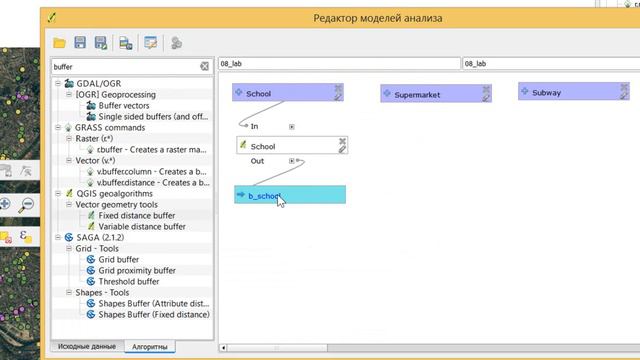Select Shapes Buffer (Attribute distance)

[x=153, y=304]
